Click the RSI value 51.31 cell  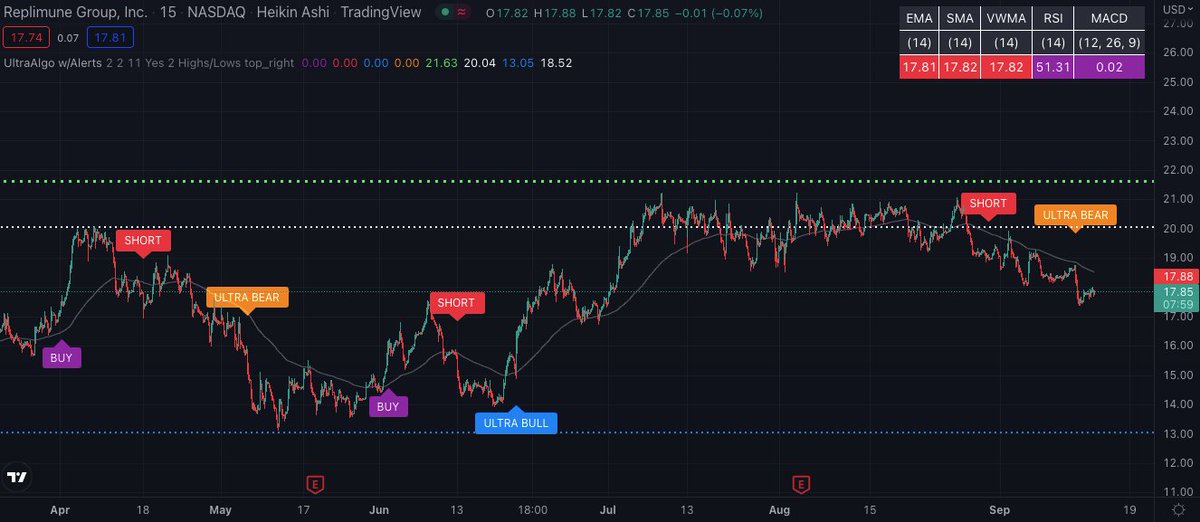1052,67
